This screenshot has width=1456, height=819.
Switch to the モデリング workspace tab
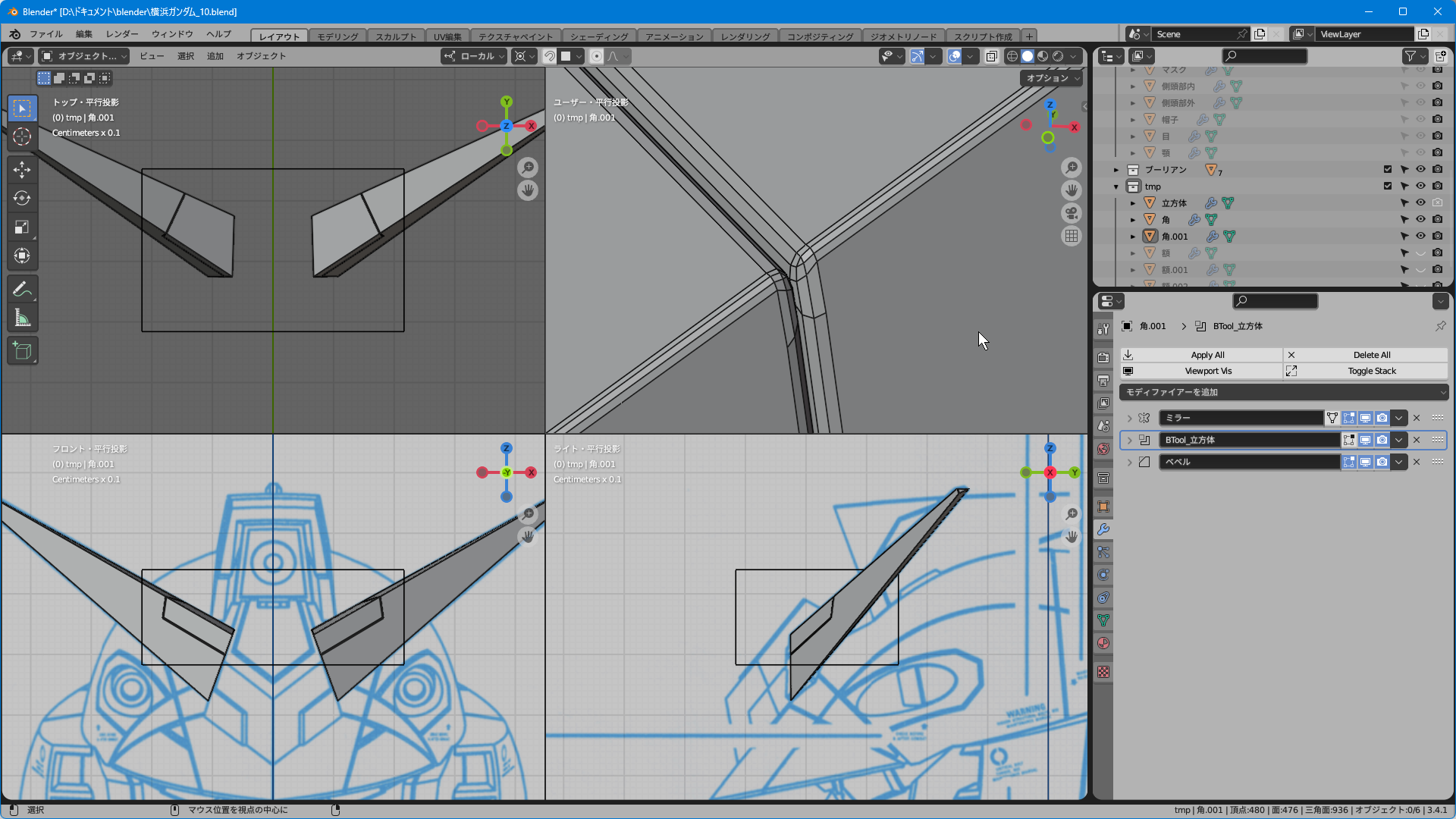tap(337, 36)
